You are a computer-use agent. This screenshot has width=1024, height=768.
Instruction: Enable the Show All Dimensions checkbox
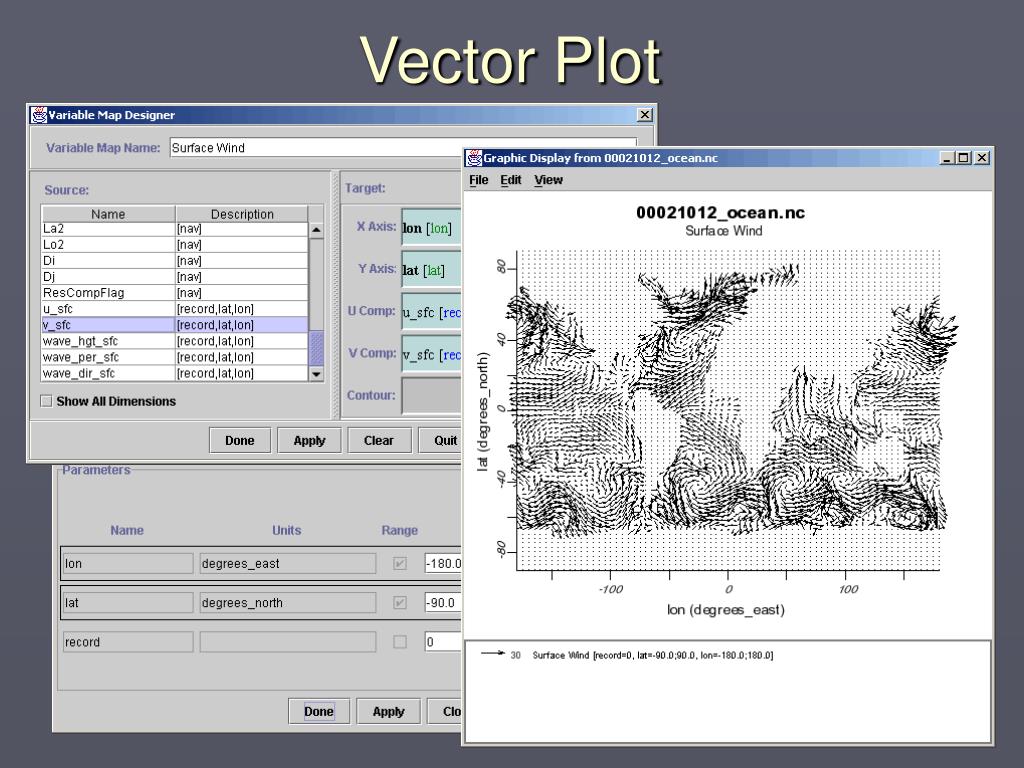pyautogui.click(x=46, y=401)
